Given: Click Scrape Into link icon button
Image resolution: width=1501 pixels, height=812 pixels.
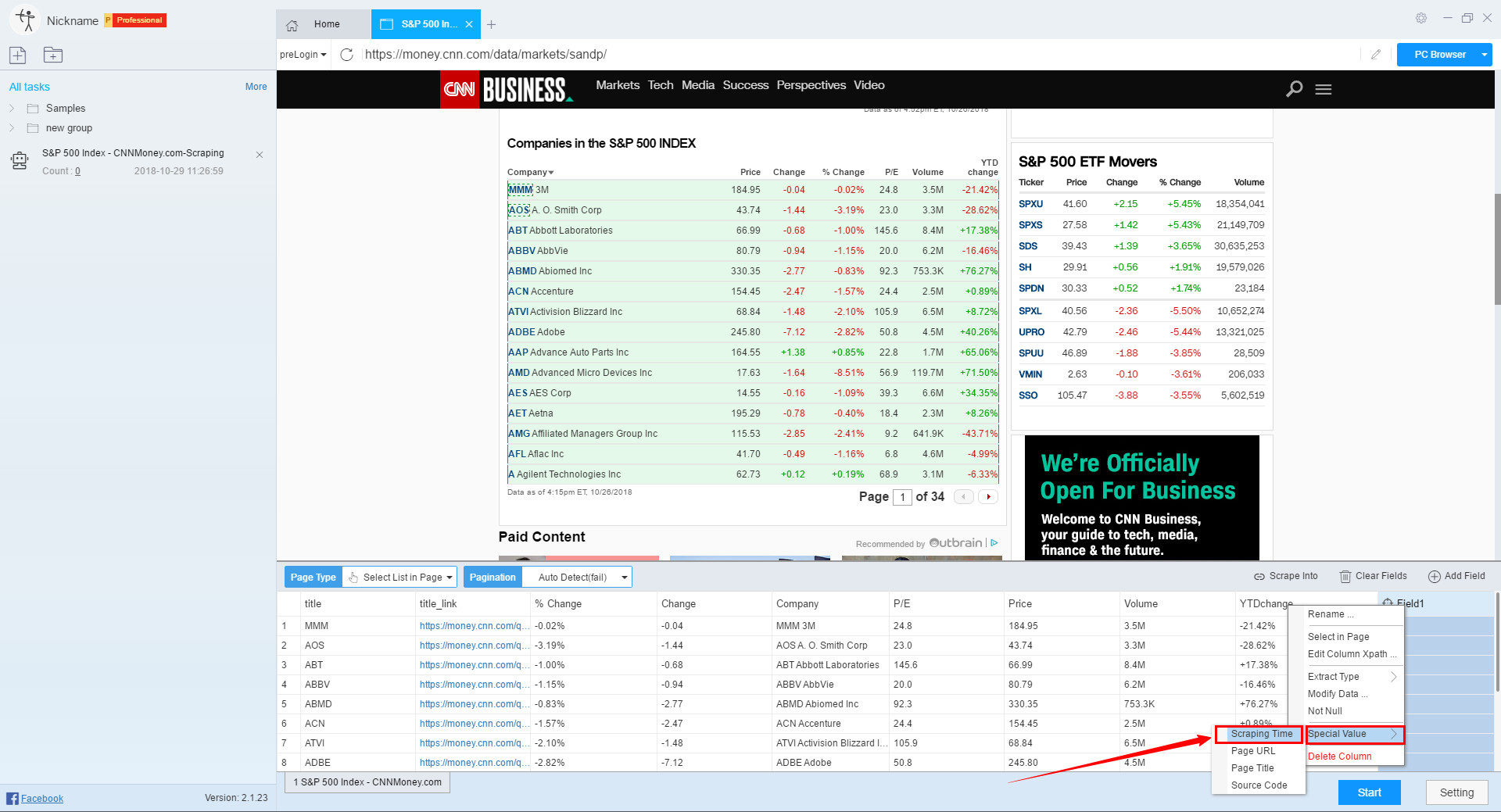Looking at the screenshot, I should click(x=1286, y=576).
